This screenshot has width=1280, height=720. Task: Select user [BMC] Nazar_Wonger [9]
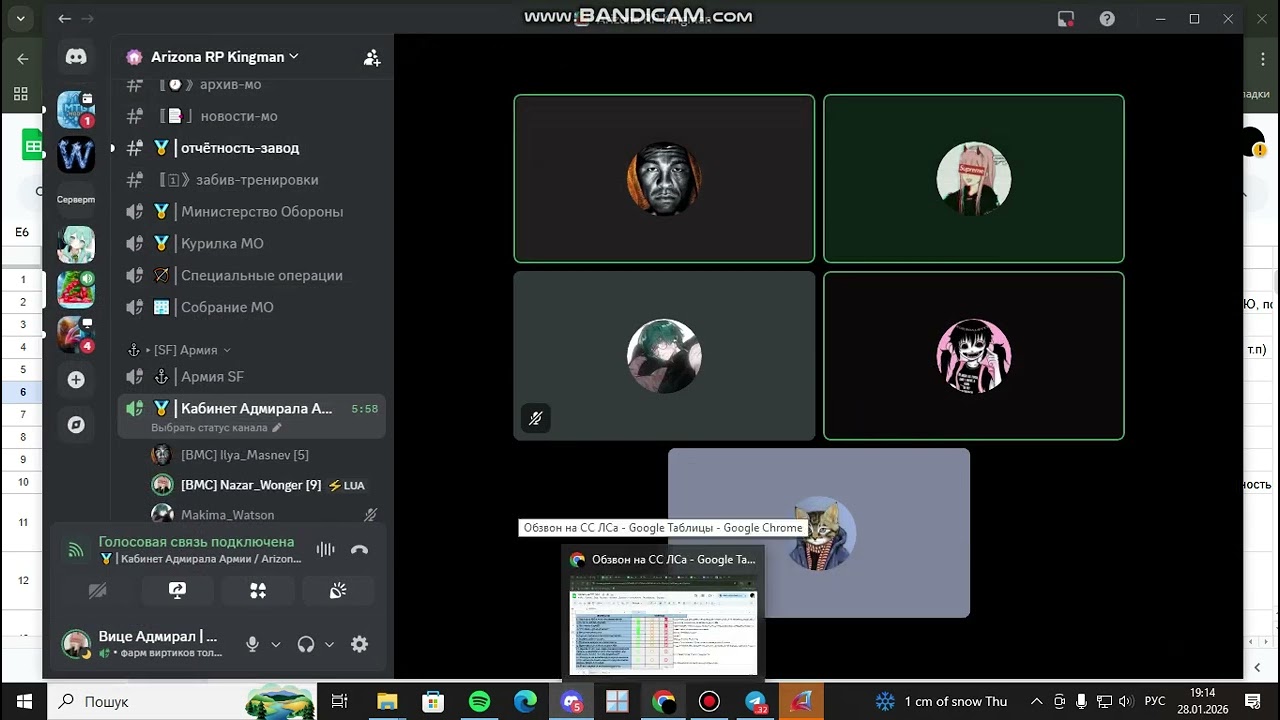tap(251, 485)
